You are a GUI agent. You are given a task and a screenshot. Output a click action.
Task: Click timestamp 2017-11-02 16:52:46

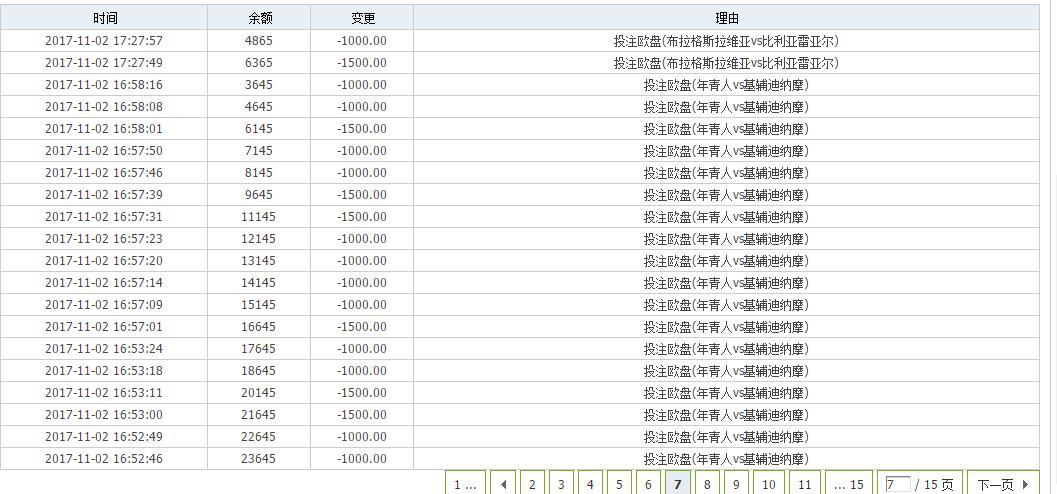[104, 458]
